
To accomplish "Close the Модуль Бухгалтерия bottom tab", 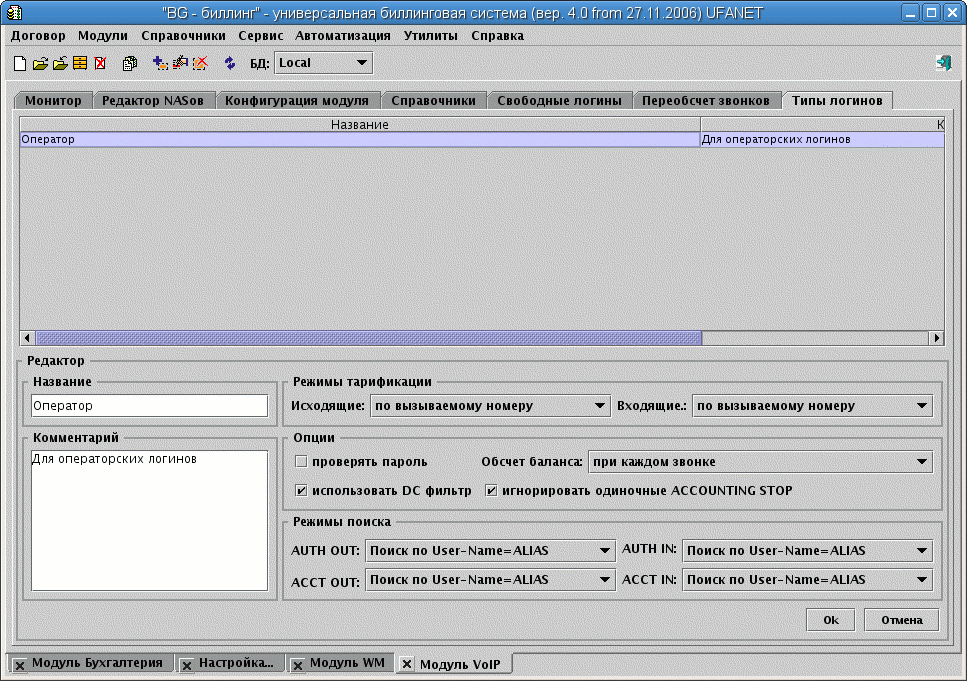I will (20, 664).
